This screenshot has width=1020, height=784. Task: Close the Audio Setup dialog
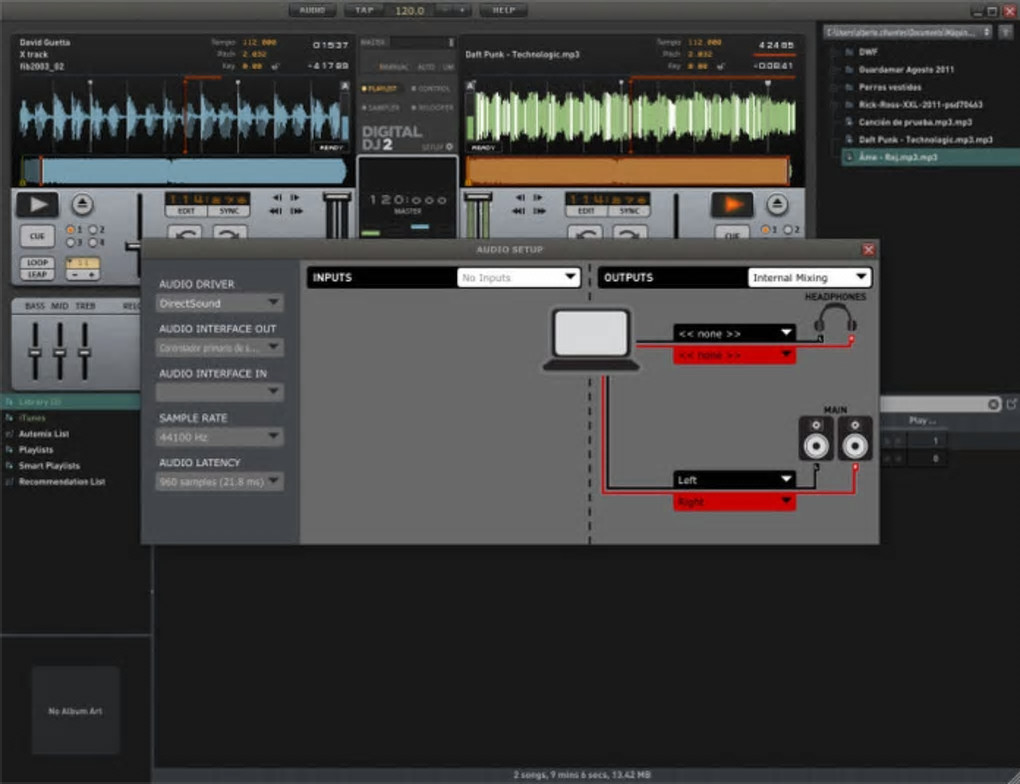point(868,249)
